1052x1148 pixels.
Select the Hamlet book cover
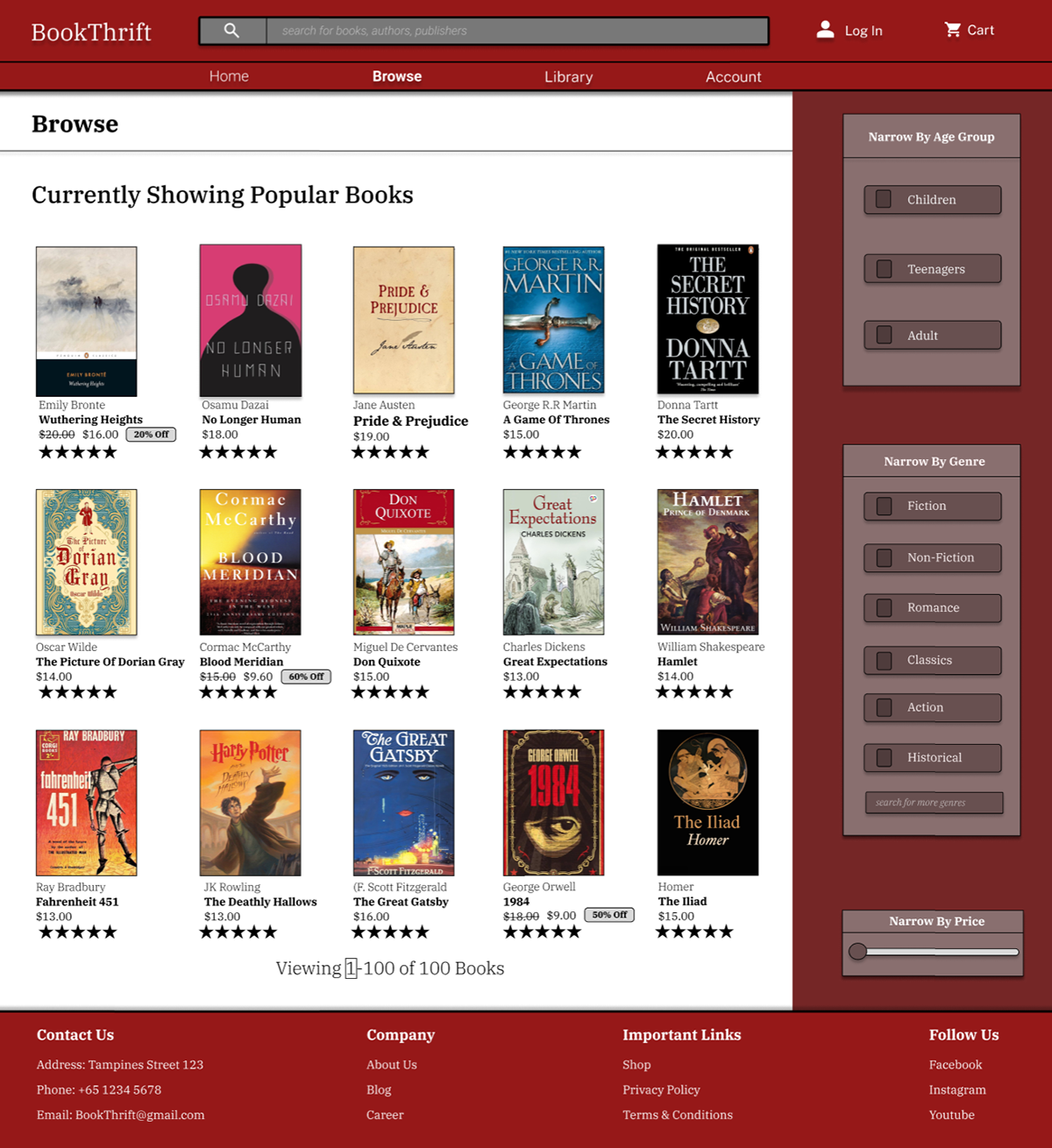tap(707, 562)
